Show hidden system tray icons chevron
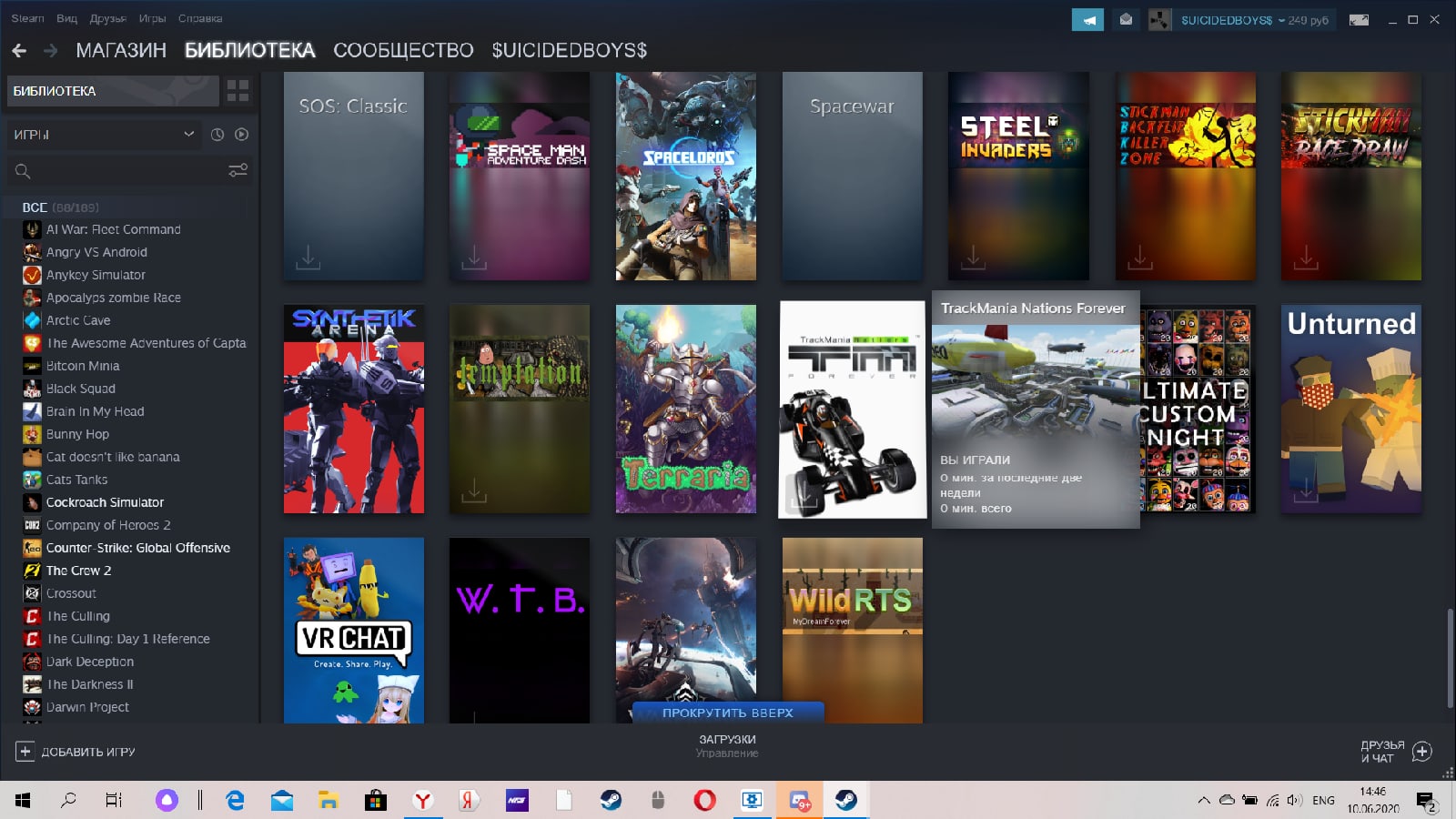1456x819 pixels. pyautogui.click(x=1204, y=800)
